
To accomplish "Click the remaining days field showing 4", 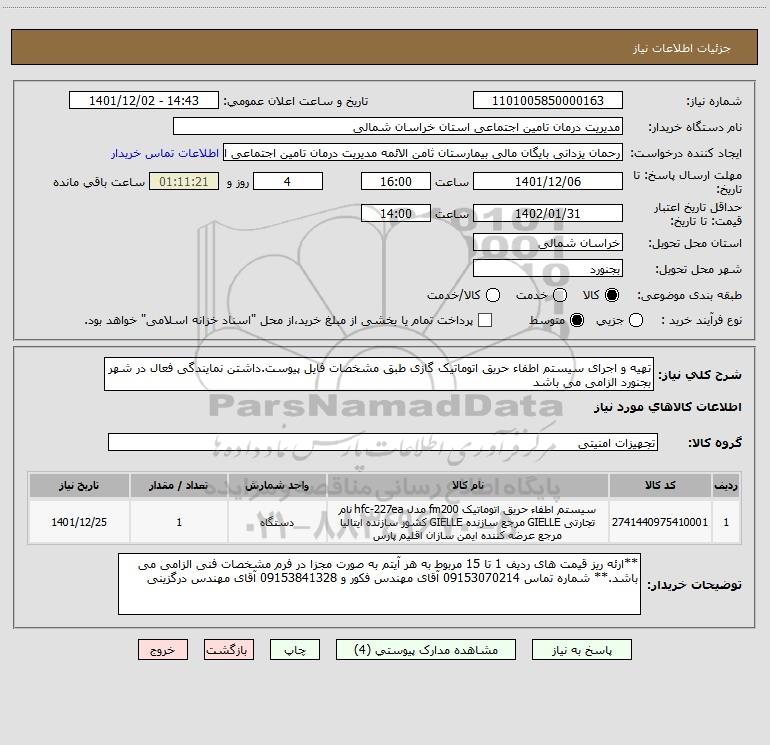I will 288,181.
